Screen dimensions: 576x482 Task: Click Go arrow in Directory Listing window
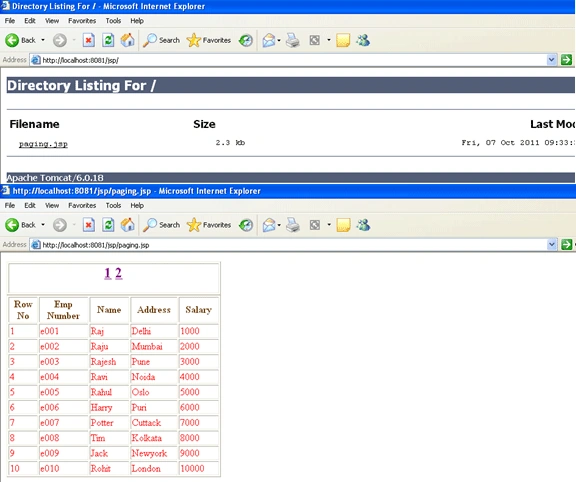click(566, 60)
